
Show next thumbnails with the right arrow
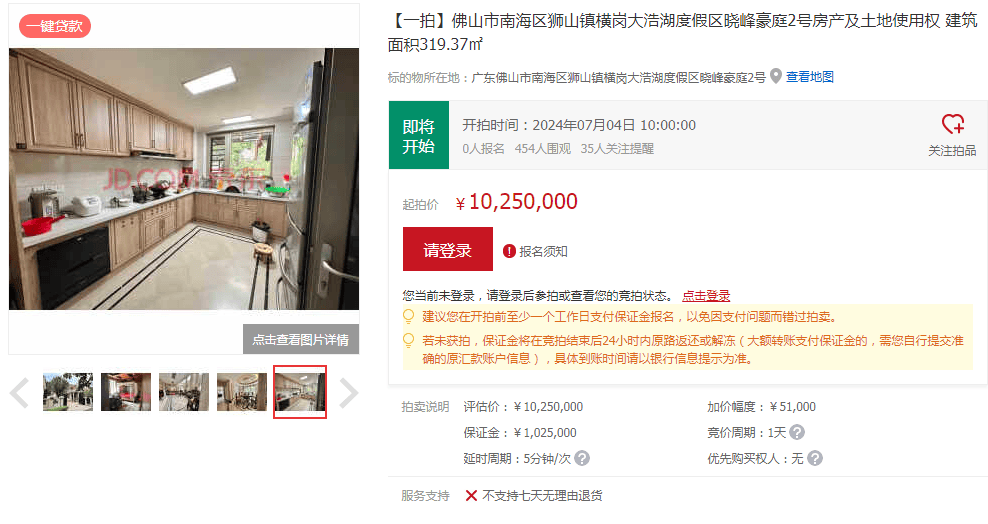click(x=348, y=393)
